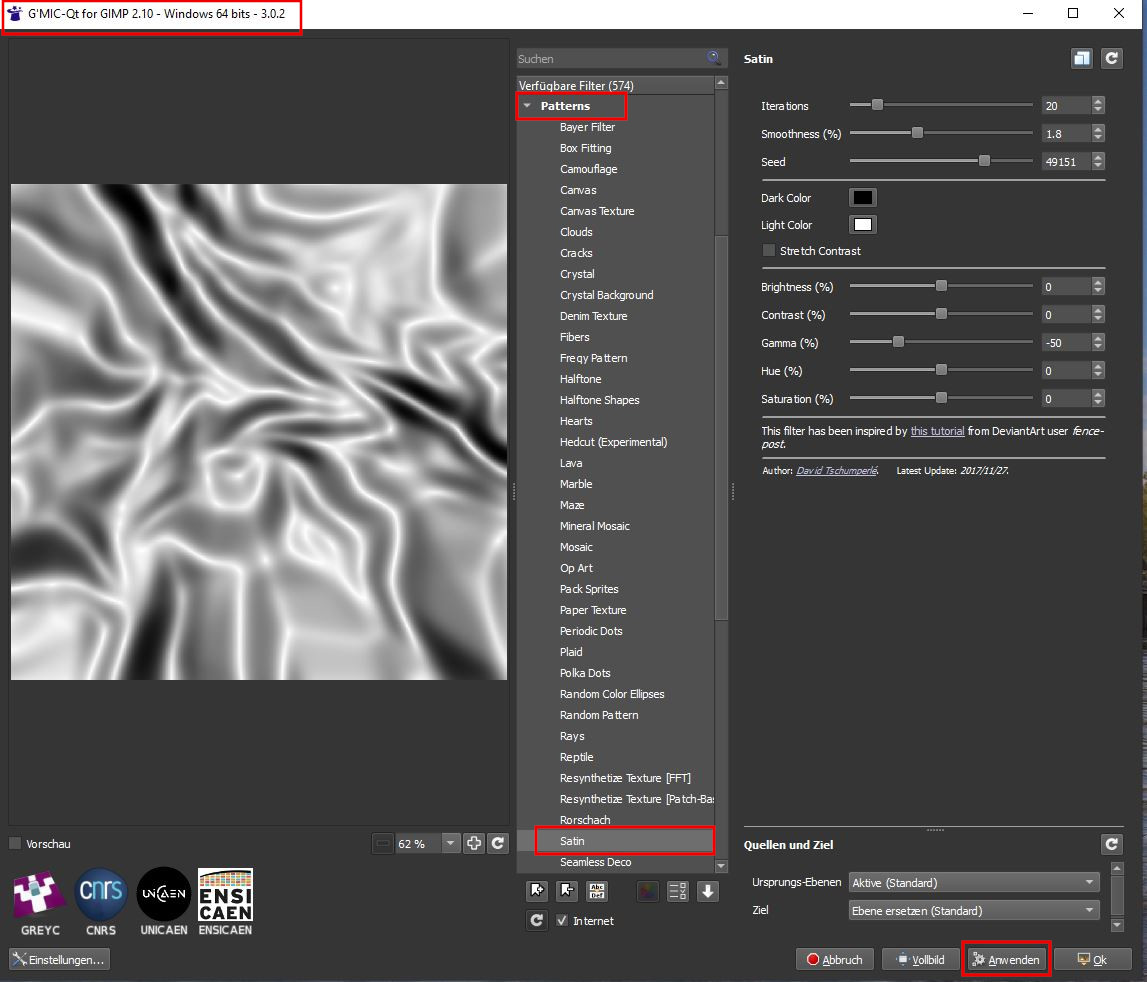1147x982 pixels.
Task: Uncheck the Internet checkbox
Action: coord(563,920)
